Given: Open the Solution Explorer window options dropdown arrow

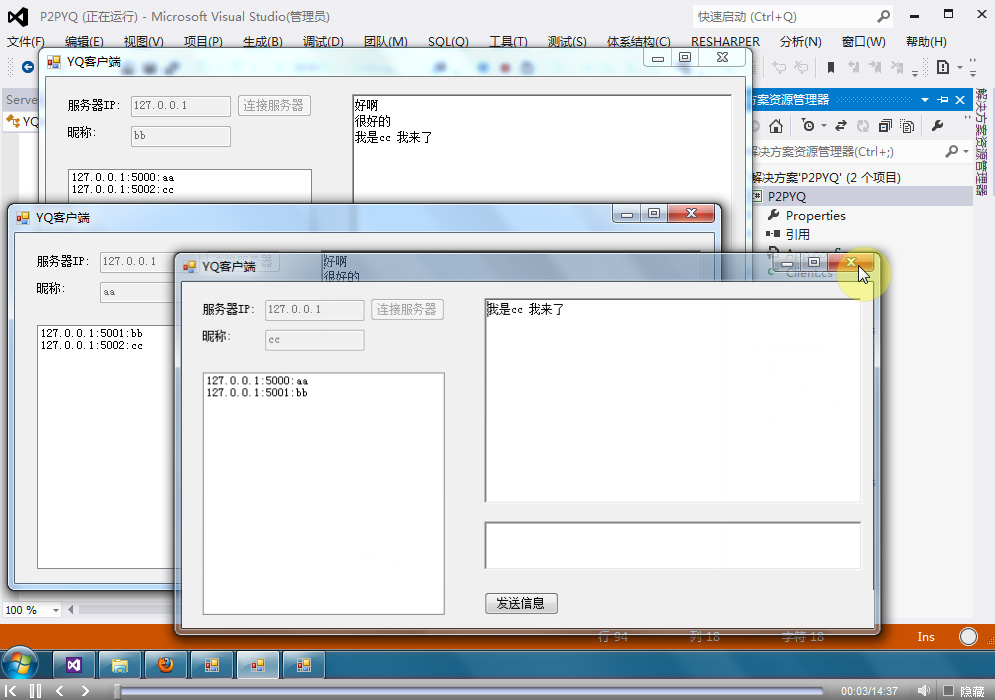Looking at the screenshot, I should (x=925, y=100).
